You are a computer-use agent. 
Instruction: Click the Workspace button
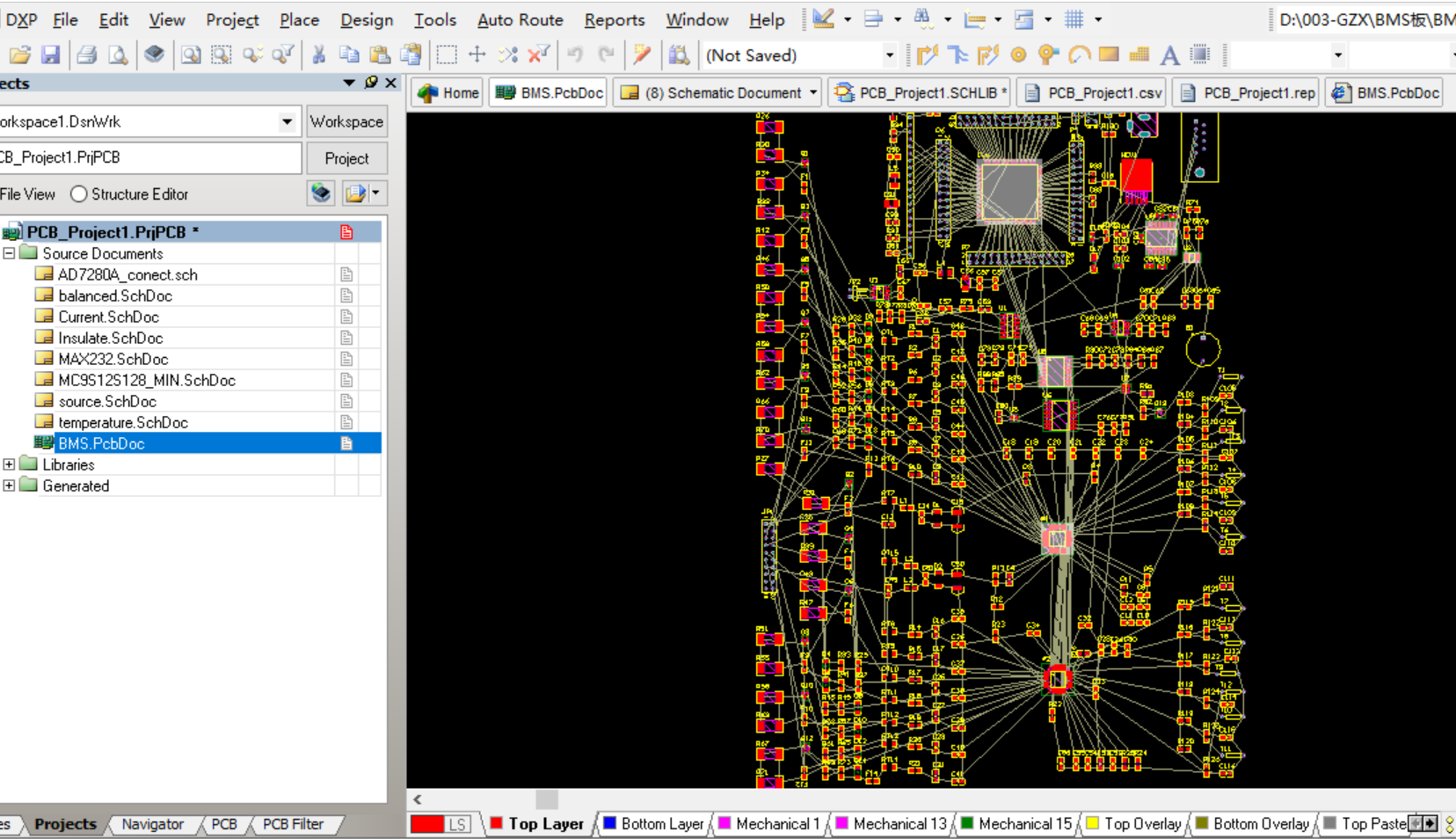(346, 121)
